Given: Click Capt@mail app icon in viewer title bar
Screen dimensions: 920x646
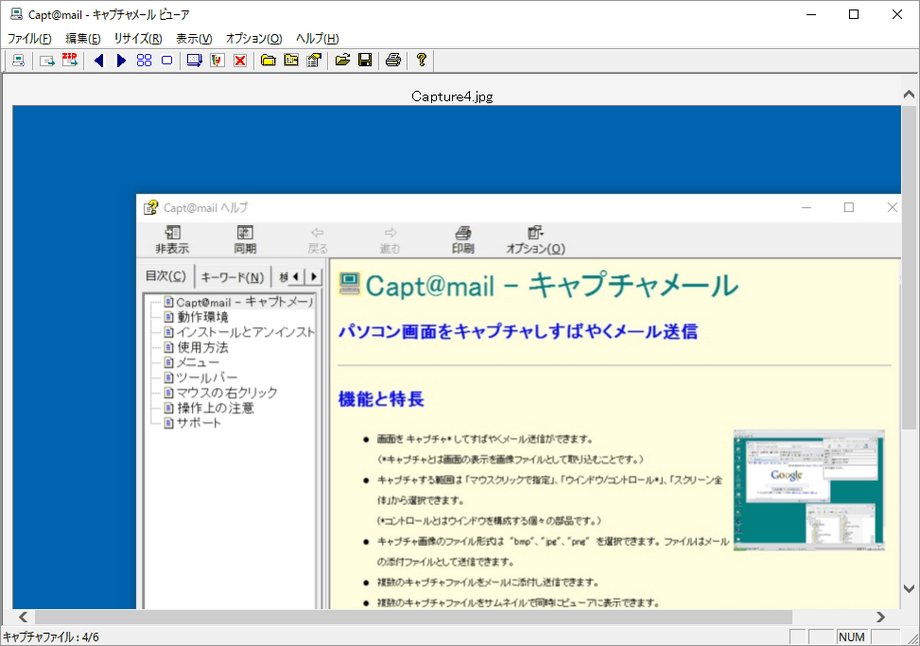Looking at the screenshot, I should [x=16, y=14].
